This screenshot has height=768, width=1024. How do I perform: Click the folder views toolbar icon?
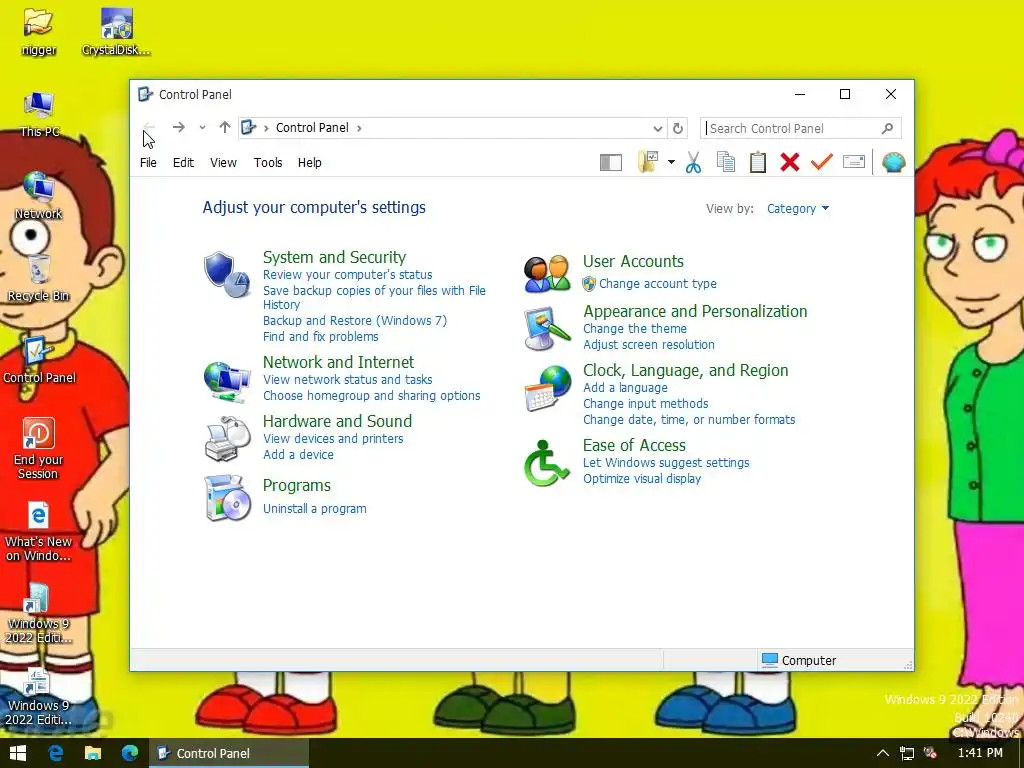pos(648,162)
